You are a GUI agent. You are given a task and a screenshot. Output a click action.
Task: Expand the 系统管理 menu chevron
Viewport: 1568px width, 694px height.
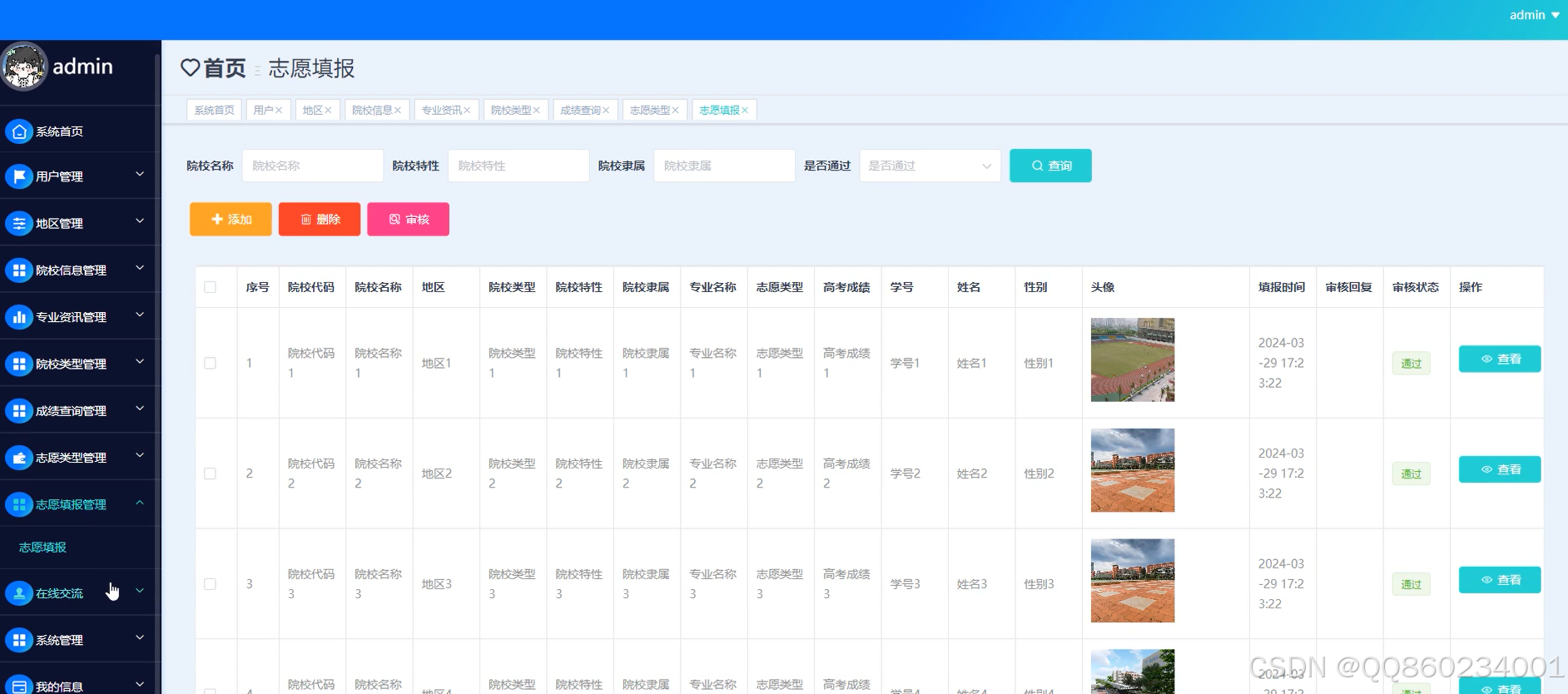(140, 638)
